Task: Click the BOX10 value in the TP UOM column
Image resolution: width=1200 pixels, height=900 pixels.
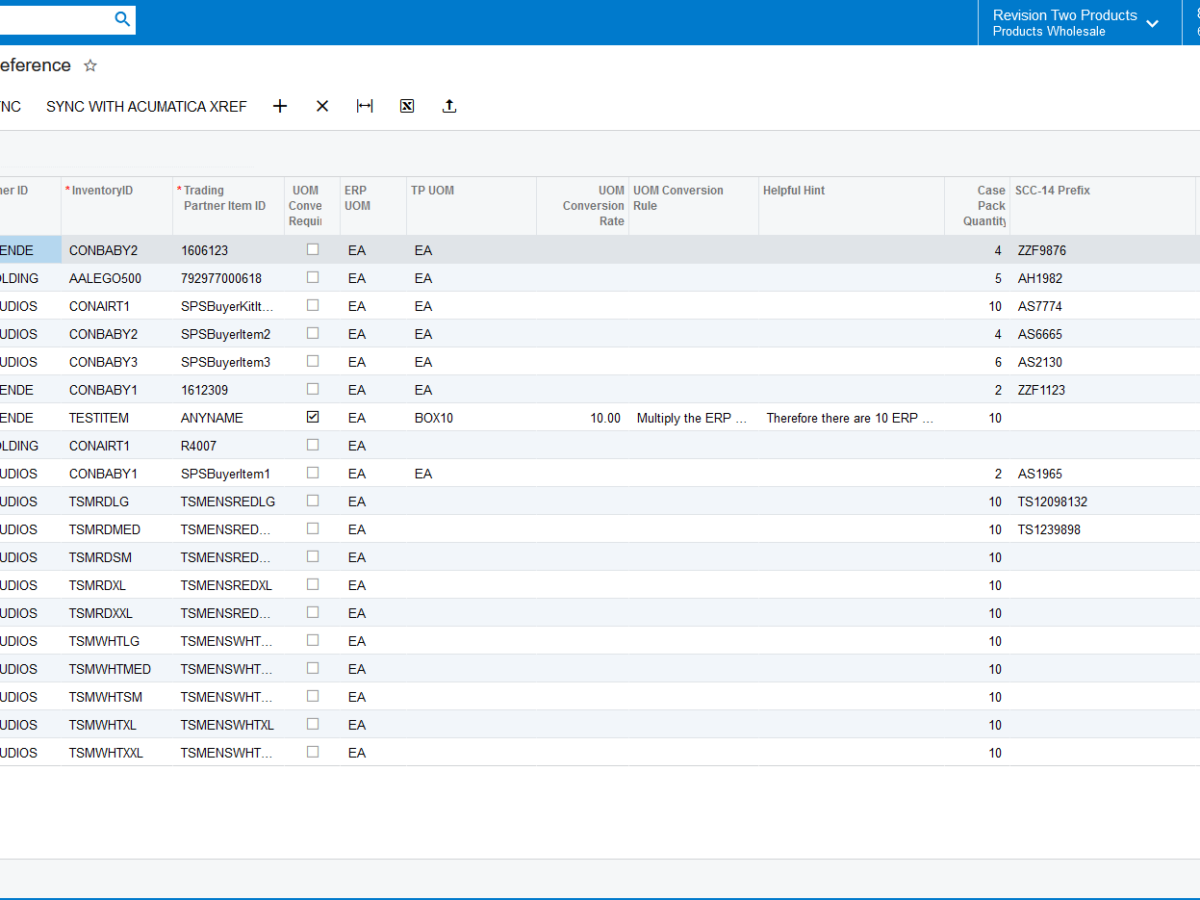Action: [x=433, y=418]
